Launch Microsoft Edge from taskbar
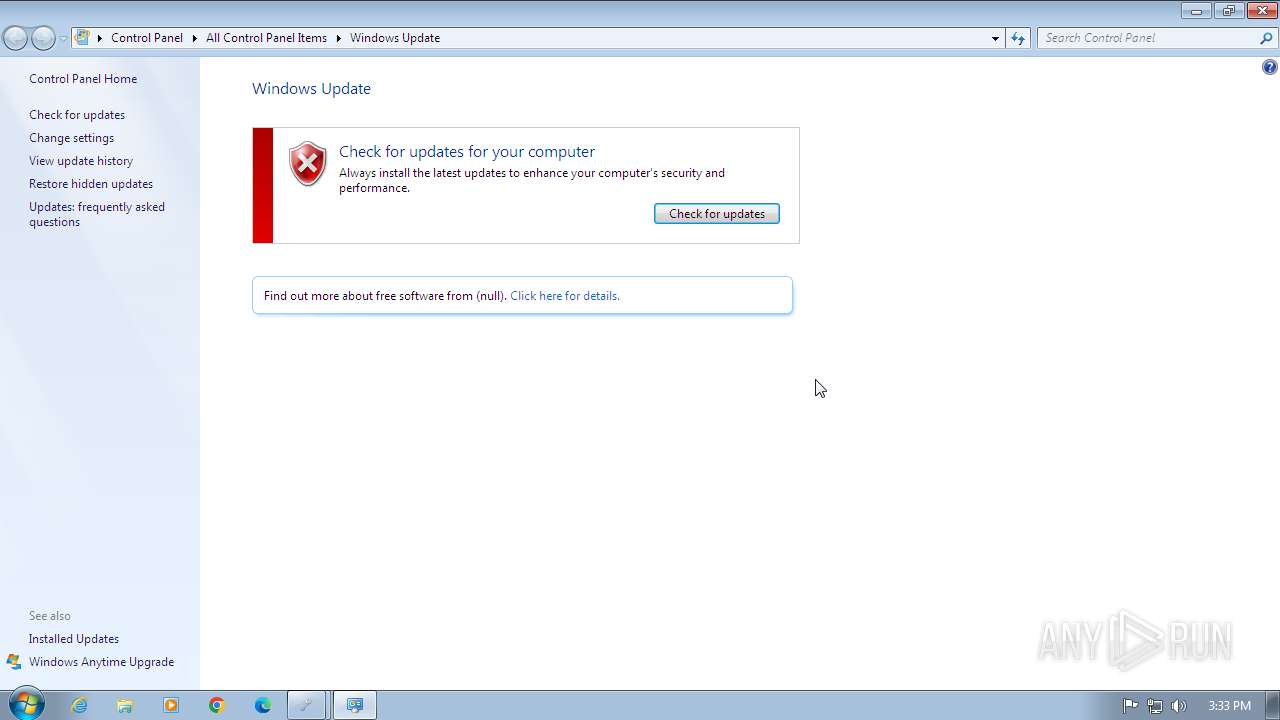Image resolution: width=1280 pixels, height=720 pixels. pos(263,705)
